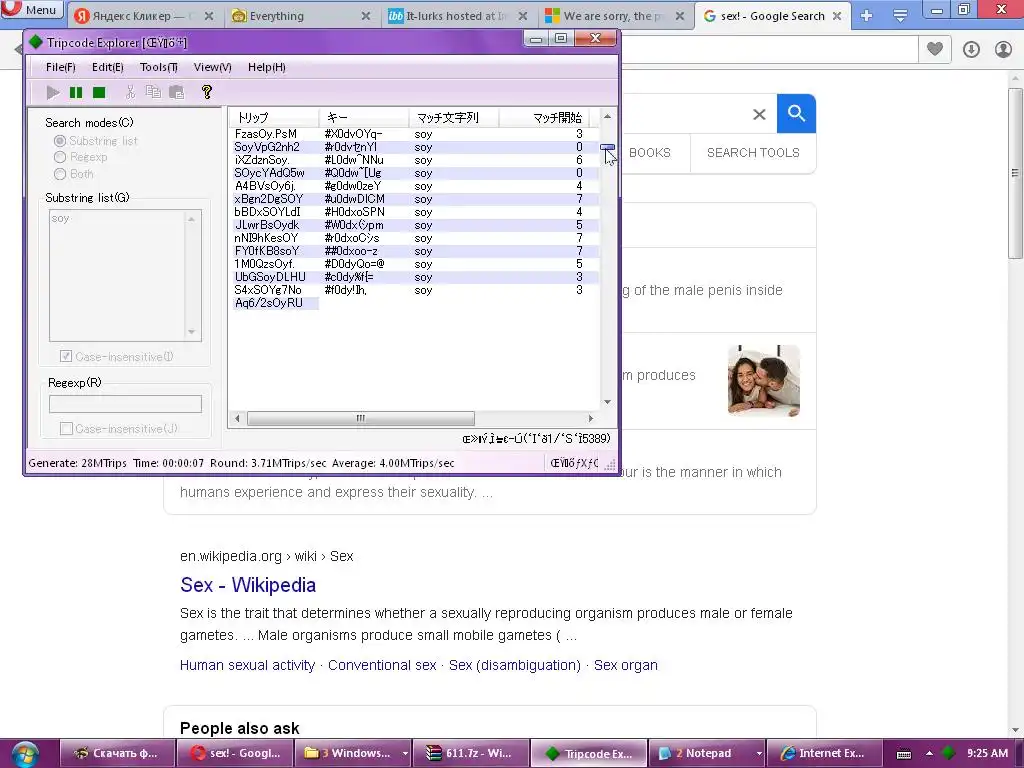
Task: Click the results list horizontal scrollbar thumb
Action: pos(360,418)
